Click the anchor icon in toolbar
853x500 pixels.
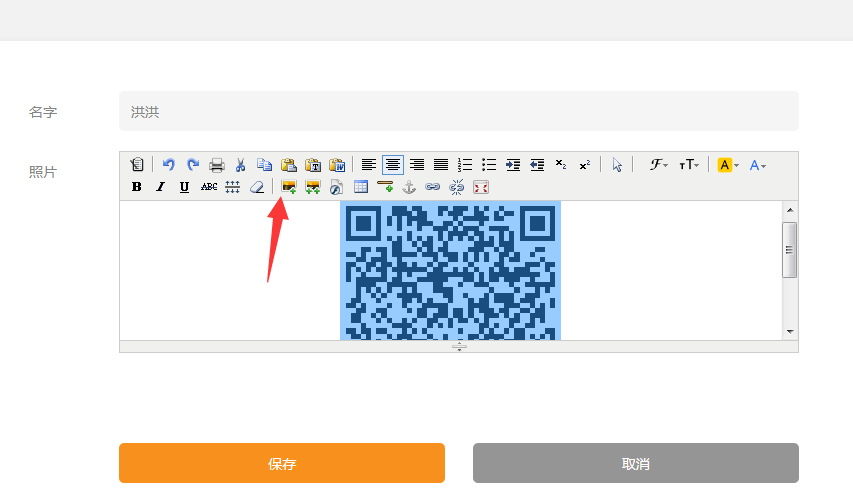click(x=408, y=187)
